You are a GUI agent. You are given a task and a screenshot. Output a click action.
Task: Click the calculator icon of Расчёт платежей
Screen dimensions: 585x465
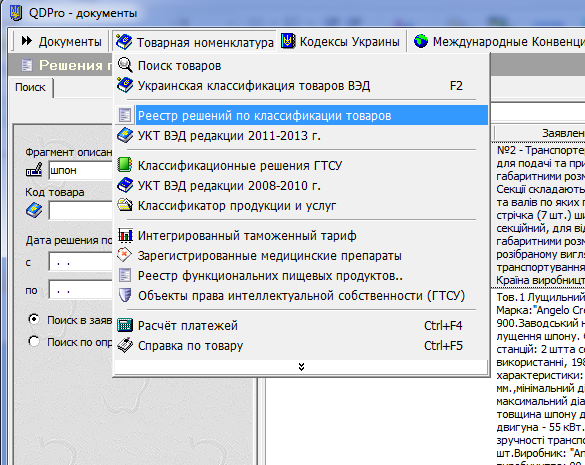click(x=125, y=325)
